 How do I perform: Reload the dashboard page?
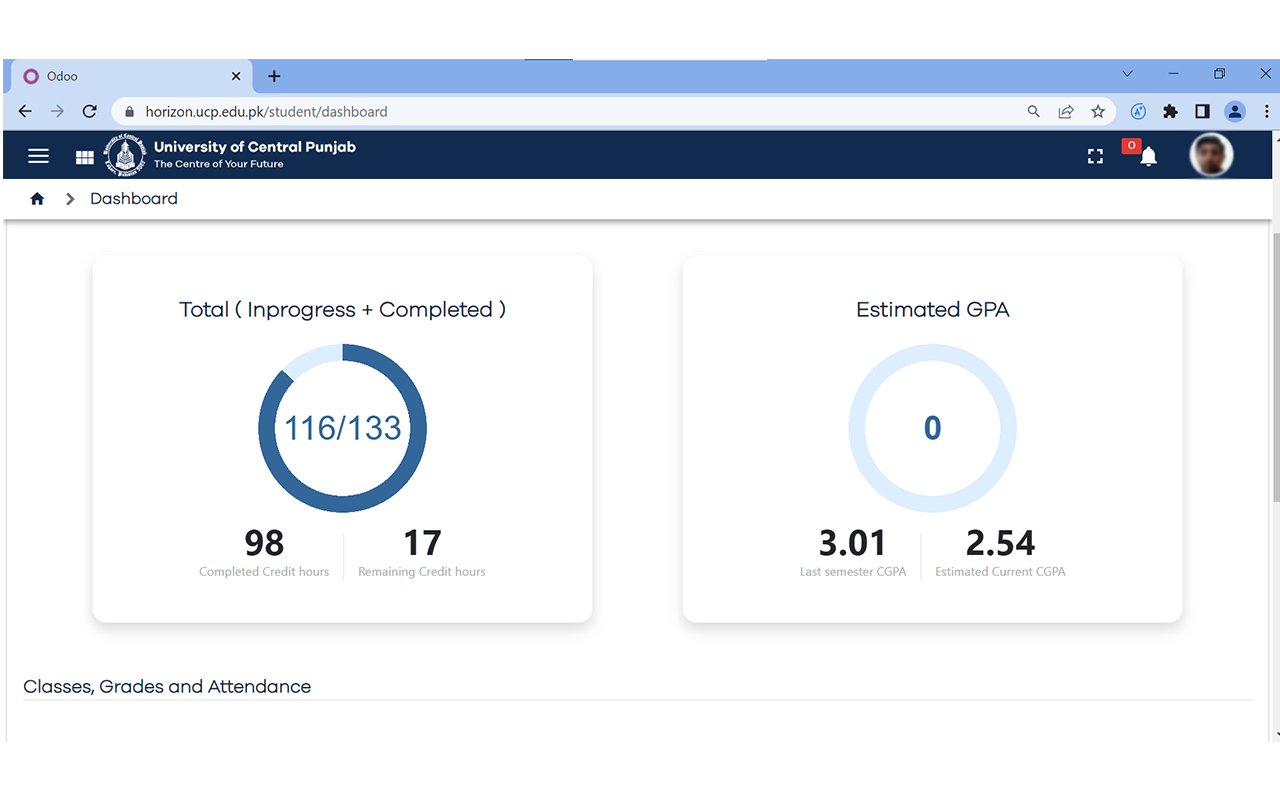point(89,111)
